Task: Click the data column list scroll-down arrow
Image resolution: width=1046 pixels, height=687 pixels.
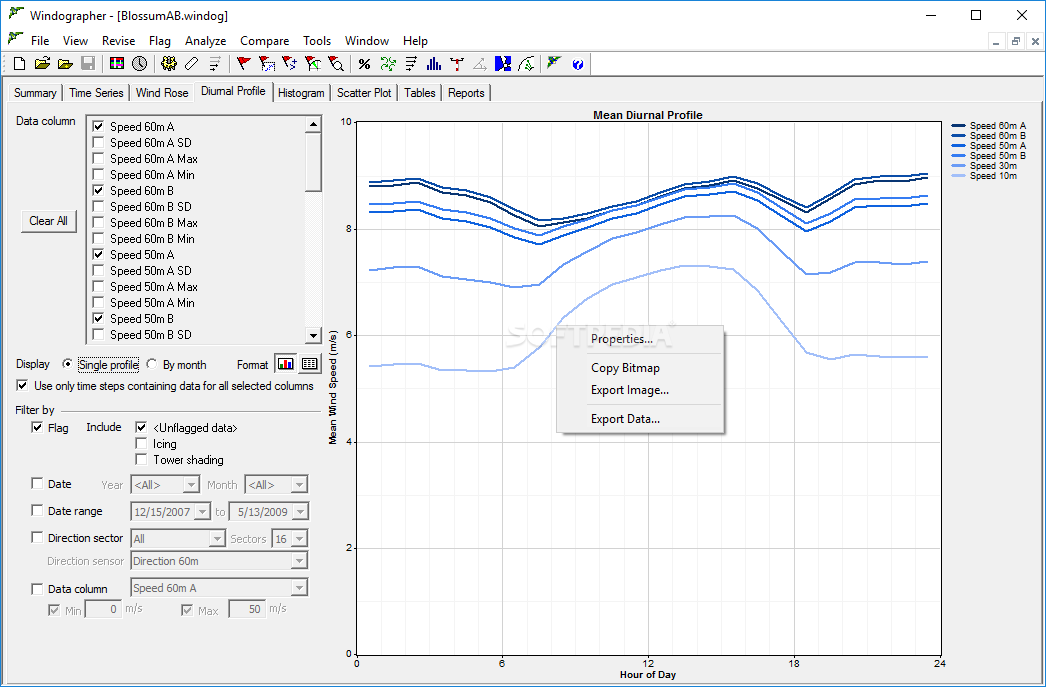Action: point(313,335)
